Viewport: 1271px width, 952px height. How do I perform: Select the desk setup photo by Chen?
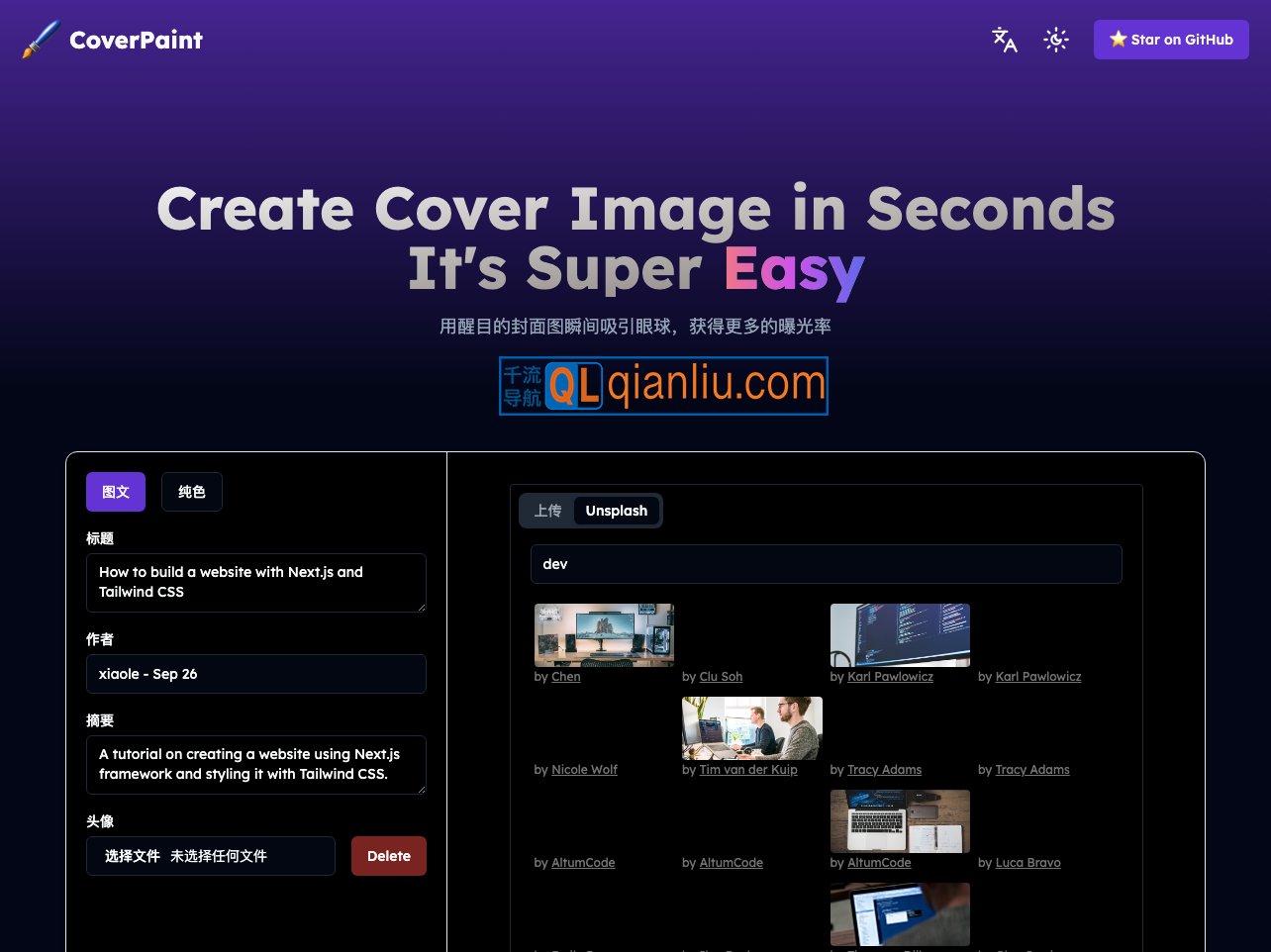pos(604,634)
